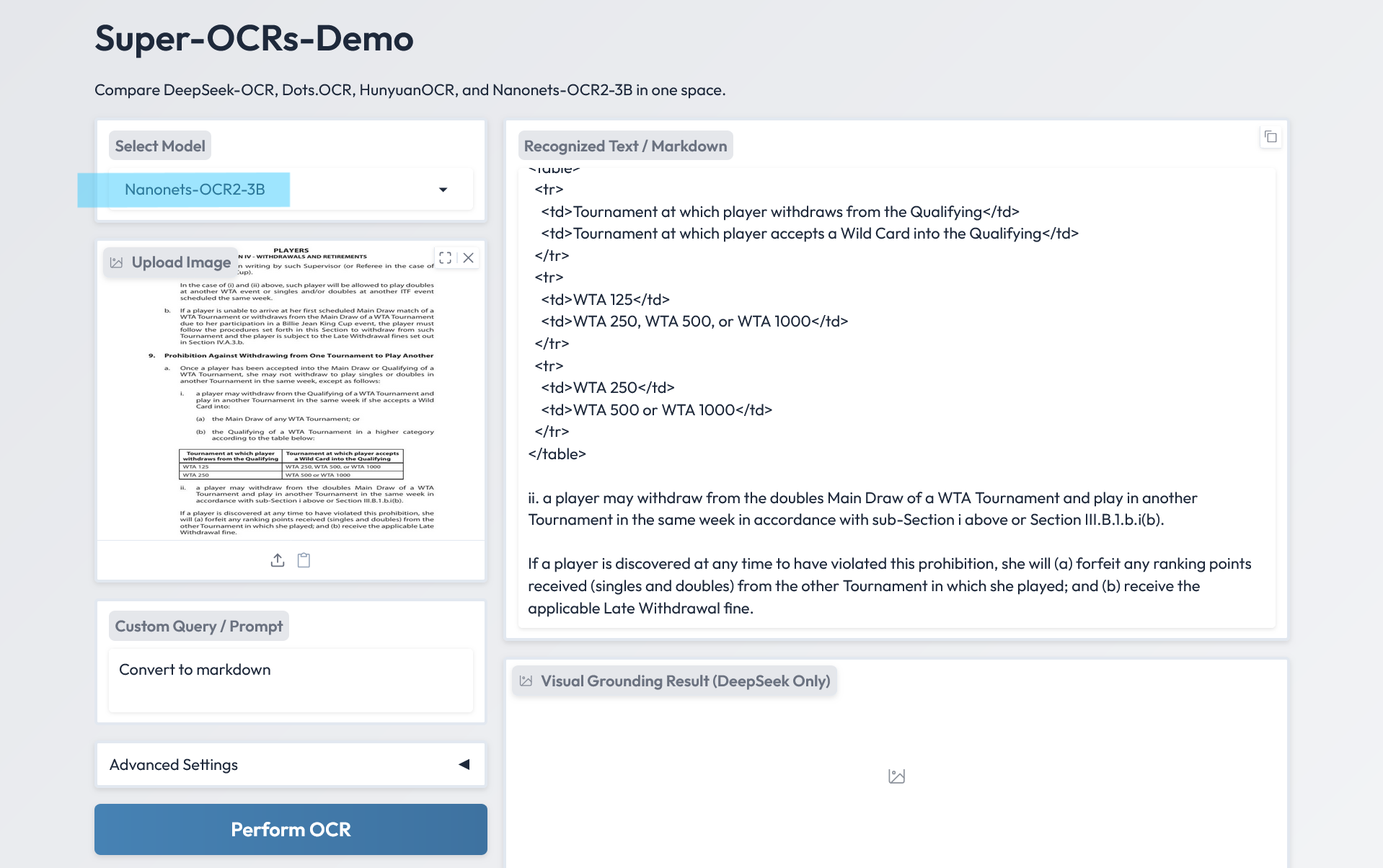Click image placeholder icon in Visual Grounding panel

(896, 776)
